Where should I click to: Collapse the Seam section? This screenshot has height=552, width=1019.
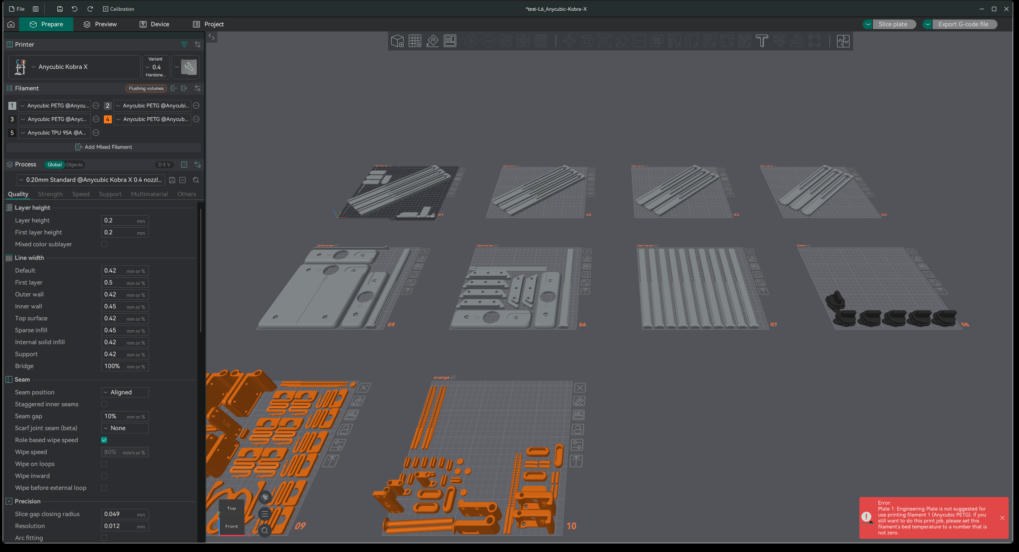pyautogui.click(x=18, y=379)
